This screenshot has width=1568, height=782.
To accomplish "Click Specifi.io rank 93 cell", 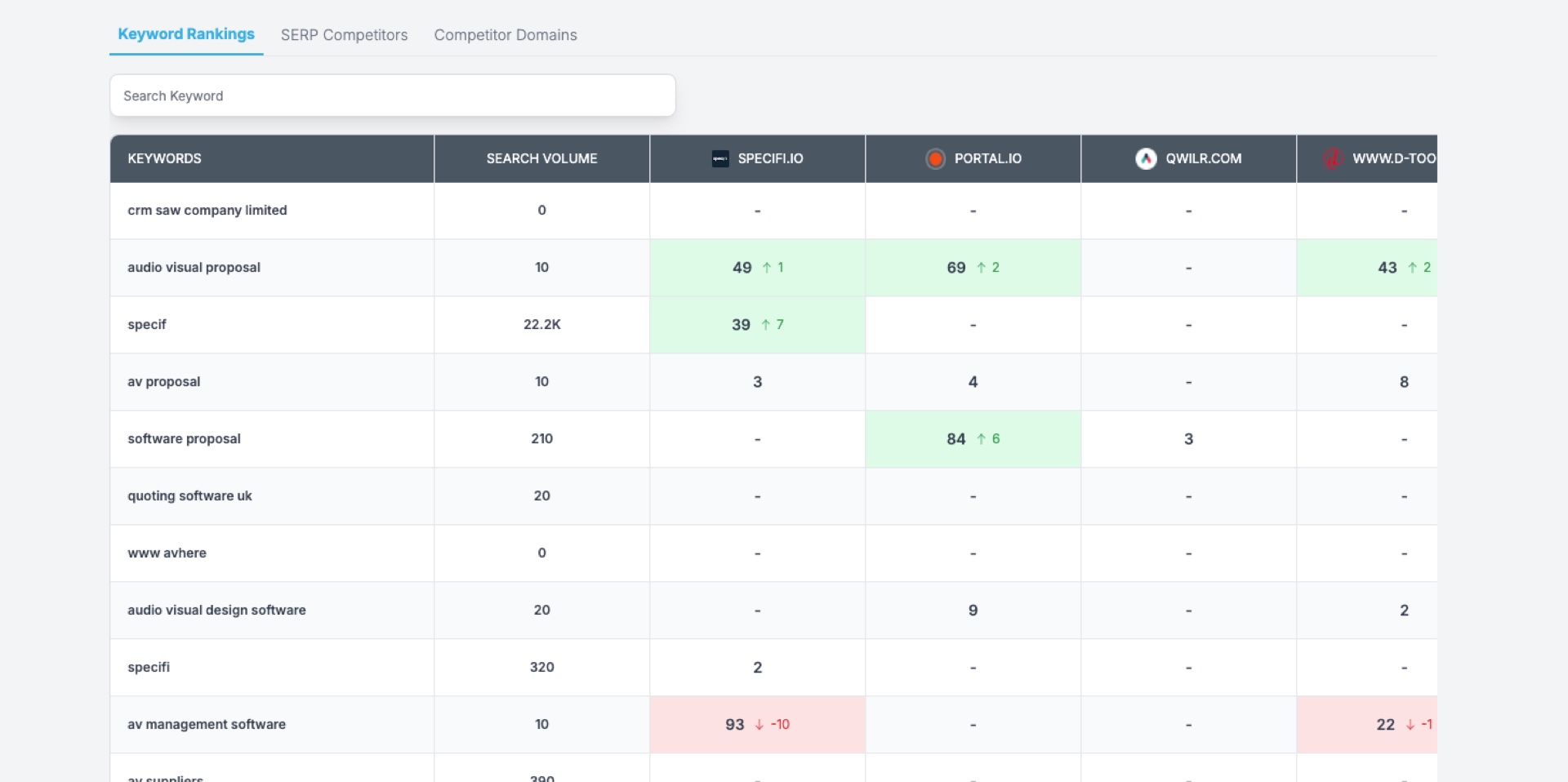I will [x=758, y=724].
